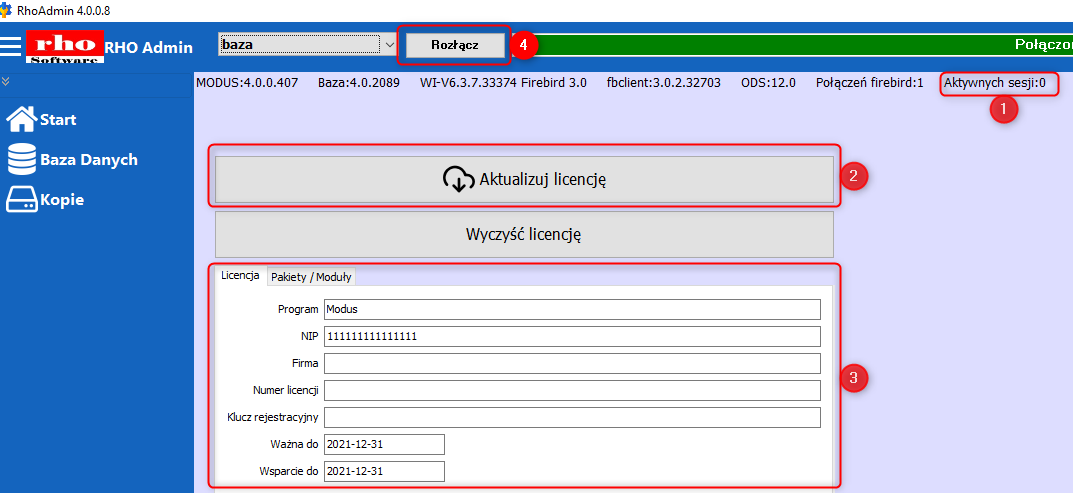This screenshot has height=493, width=1073.
Task: Click the Ważna do date field
Action: click(385, 444)
